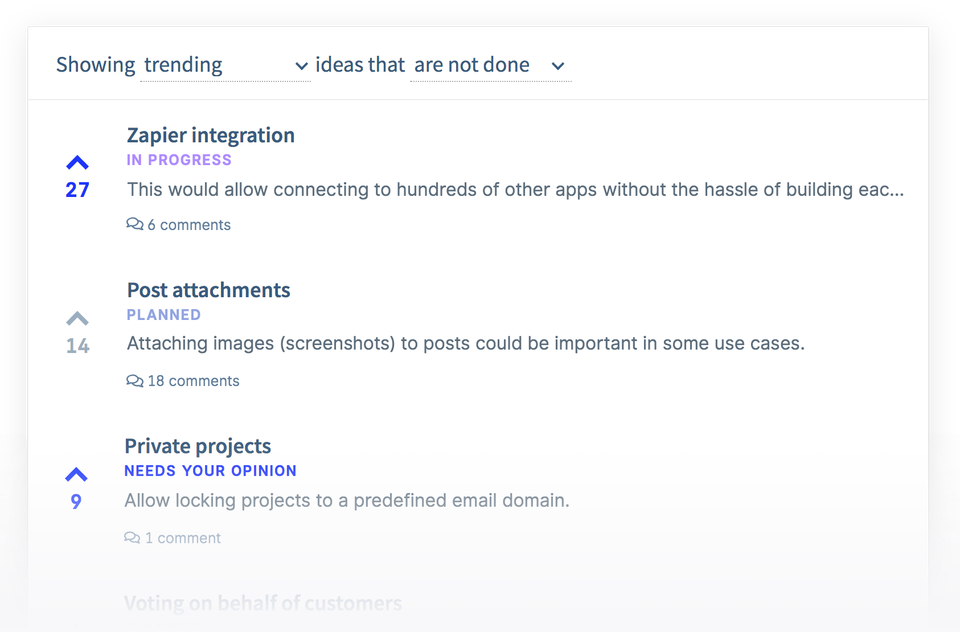View the 1 comment on Private projects
This screenshot has height=632, width=960.
coord(182,538)
